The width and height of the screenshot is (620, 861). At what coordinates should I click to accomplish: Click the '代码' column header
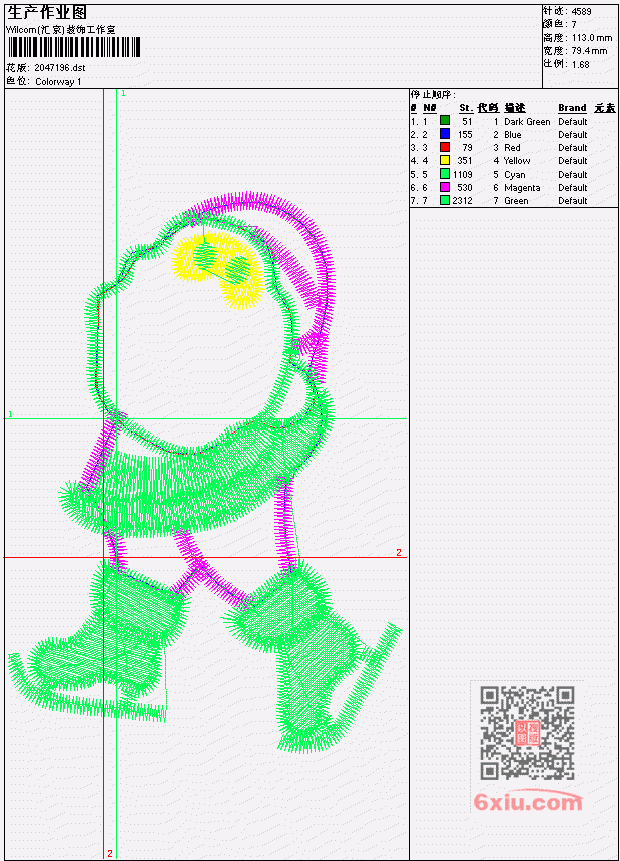(488, 108)
